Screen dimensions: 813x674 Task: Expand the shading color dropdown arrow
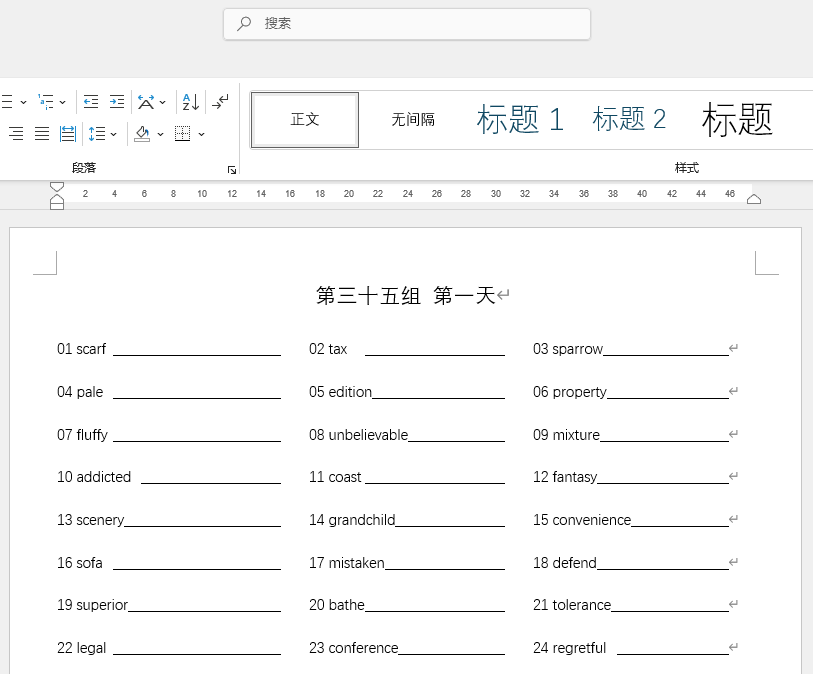tap(160, 134)
